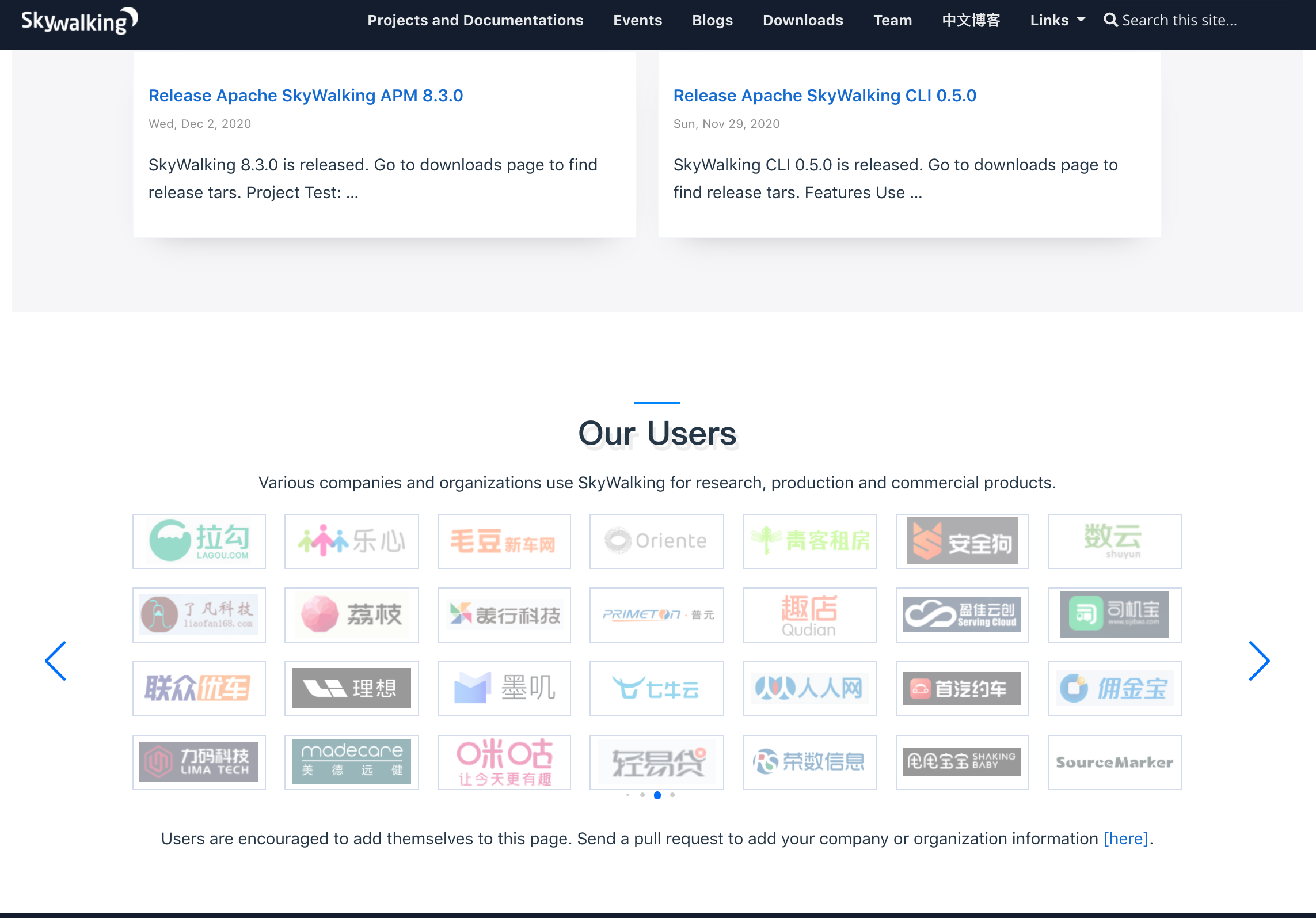Click the Qudian user logo
Viewport: 1316px width, 918px height.
[809, 614]
